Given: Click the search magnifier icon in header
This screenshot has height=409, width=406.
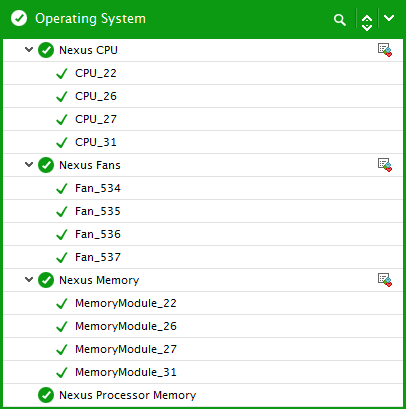Looking at the screenshot, I should (x=340, y=20).
